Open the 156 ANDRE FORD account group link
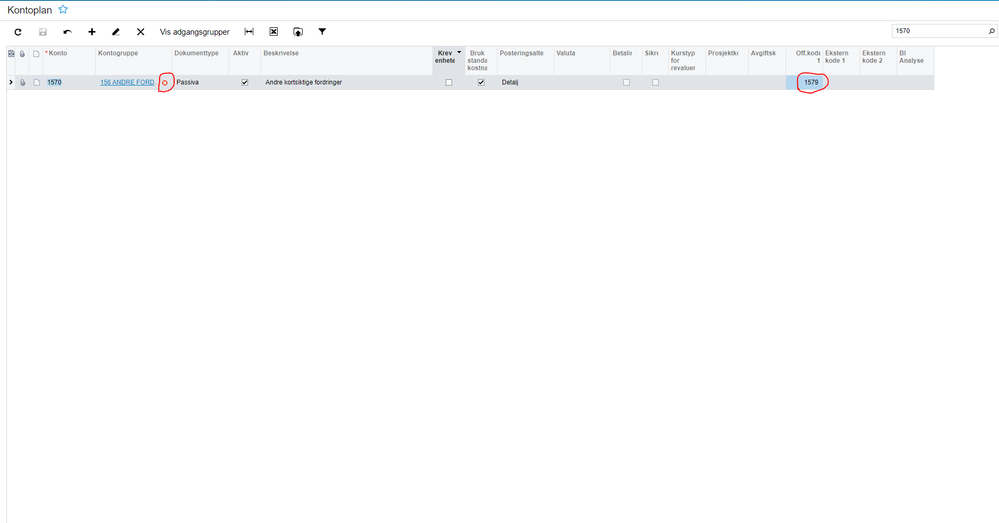This screenshot has height=523, width=999. tap(127, 82)
